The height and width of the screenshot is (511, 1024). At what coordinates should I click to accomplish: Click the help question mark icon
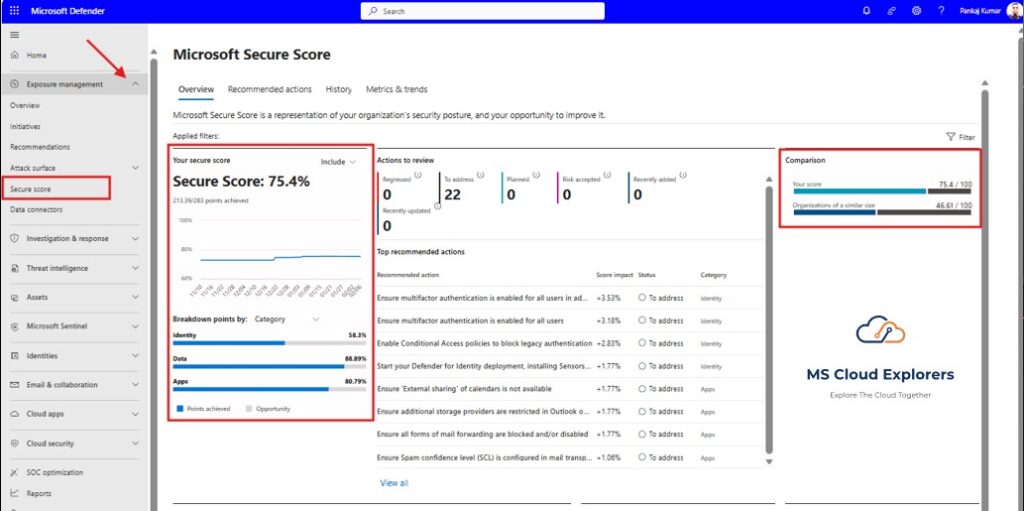941,11
